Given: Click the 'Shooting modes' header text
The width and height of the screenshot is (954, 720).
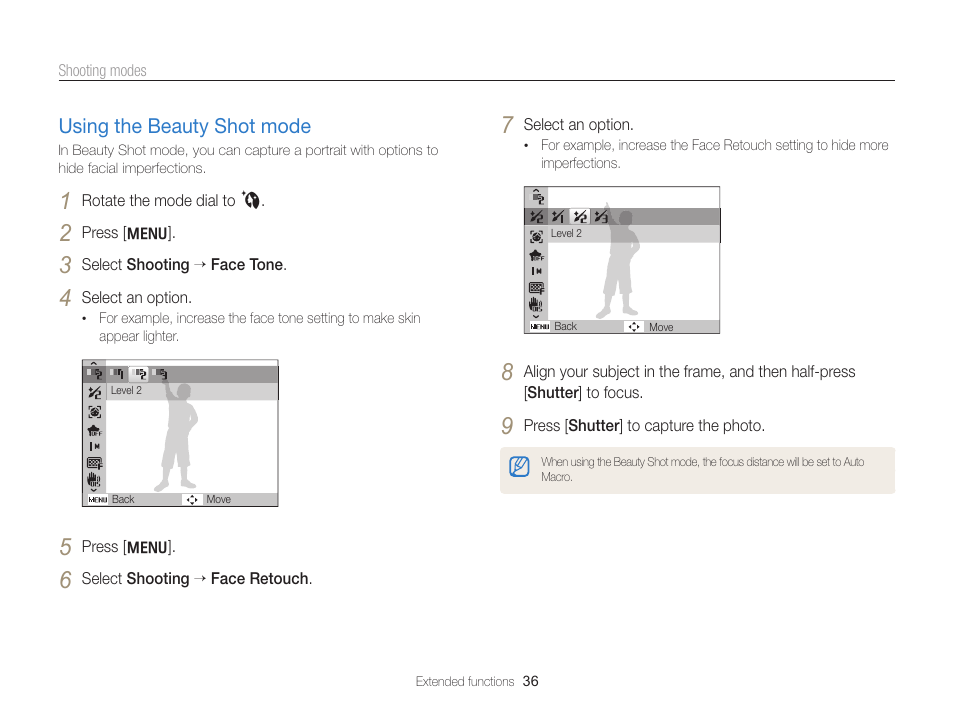Looking at the screenshot, I should point(102,71).
